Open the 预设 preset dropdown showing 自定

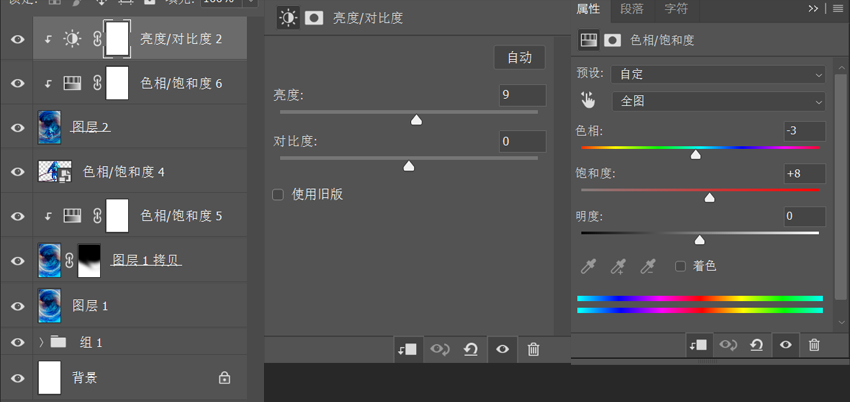point(718,74)
